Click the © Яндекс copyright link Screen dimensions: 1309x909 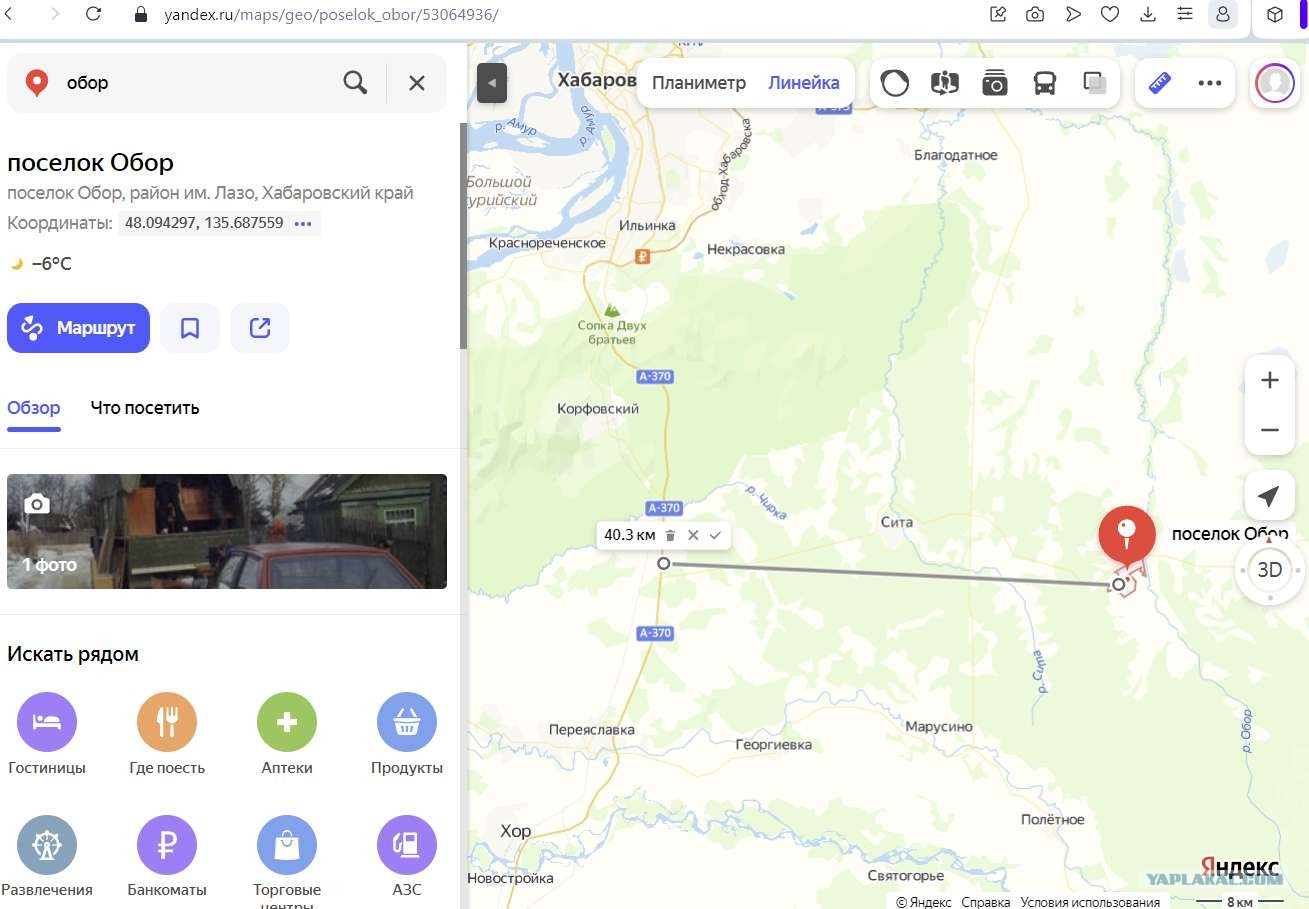tap(924, 902)
